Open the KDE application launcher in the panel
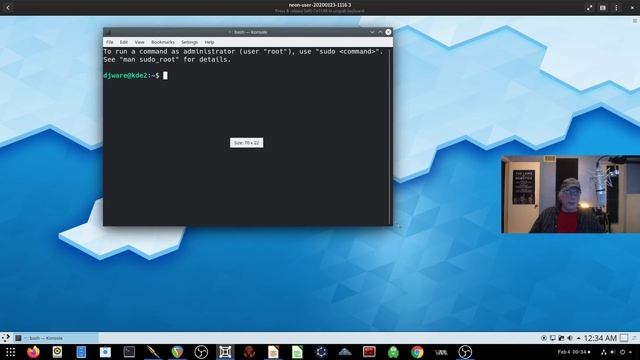The image size is (640, 360). click(6, 338)
